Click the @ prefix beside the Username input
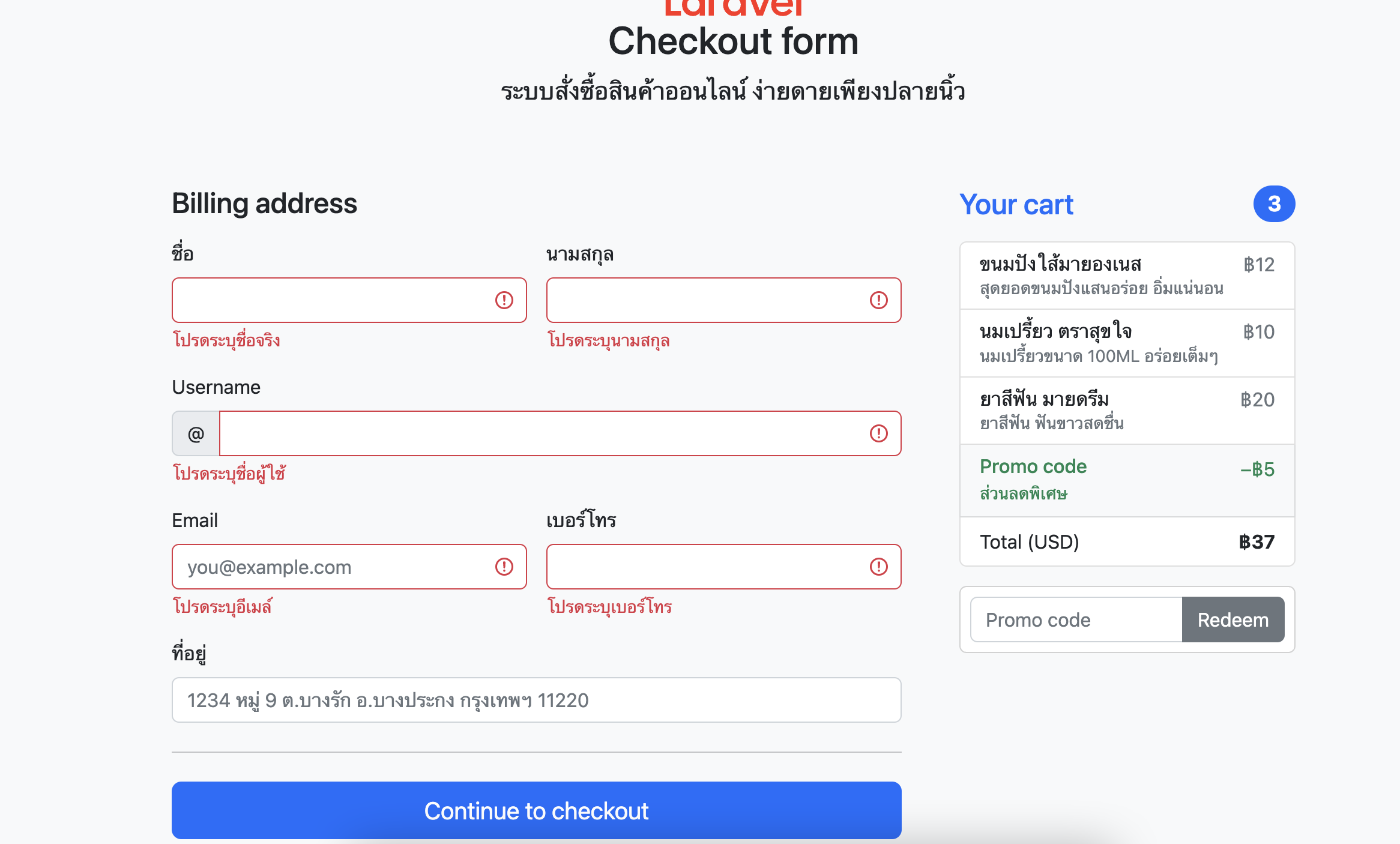The height and width of the screenshot is (844, 1400). point(195,433)
